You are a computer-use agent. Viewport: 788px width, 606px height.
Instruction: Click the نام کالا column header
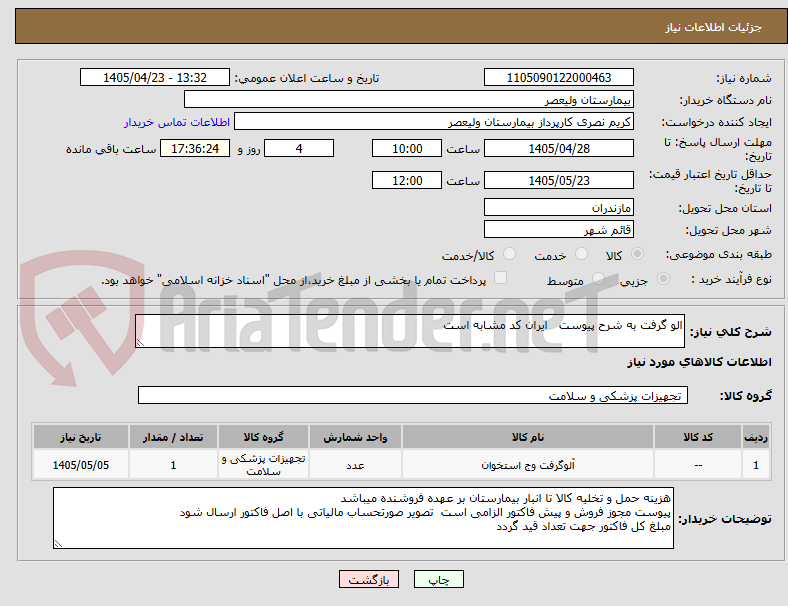[528, 437]
